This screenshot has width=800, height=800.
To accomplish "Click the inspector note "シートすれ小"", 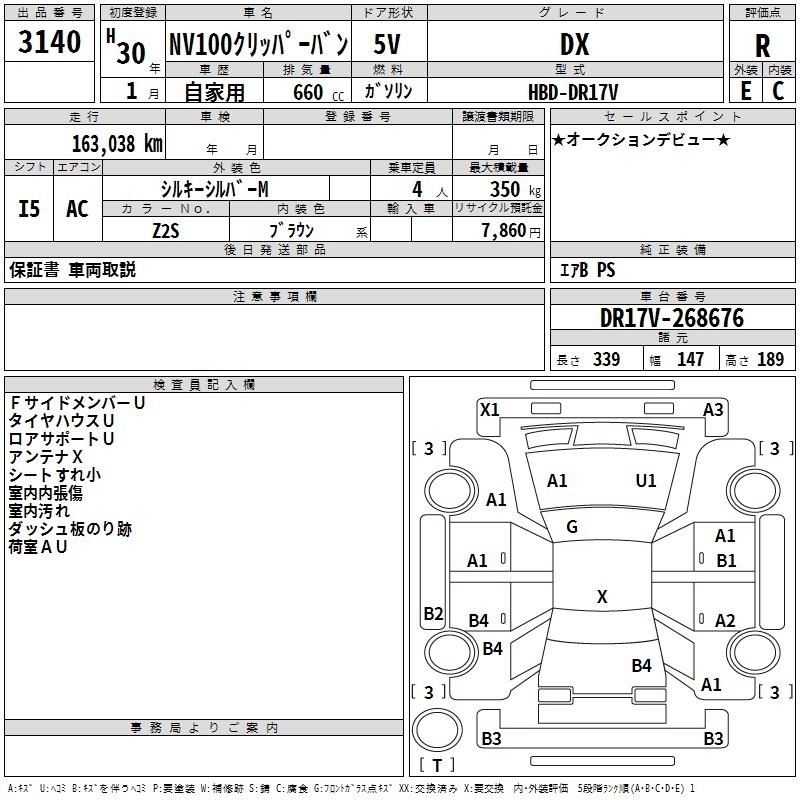I will [x=55, y=474].
